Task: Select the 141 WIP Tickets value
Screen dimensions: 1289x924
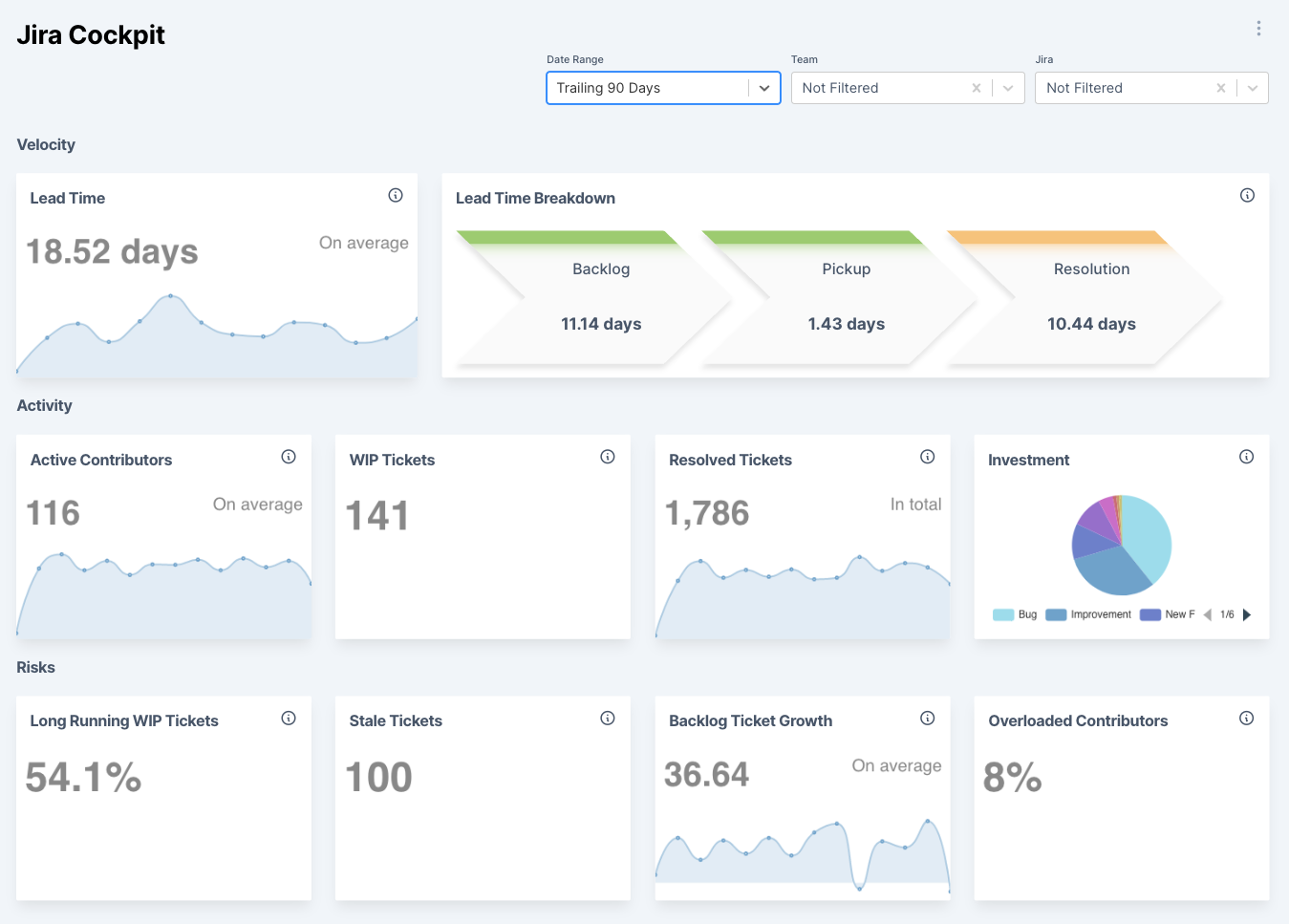Action: [377, 516]
